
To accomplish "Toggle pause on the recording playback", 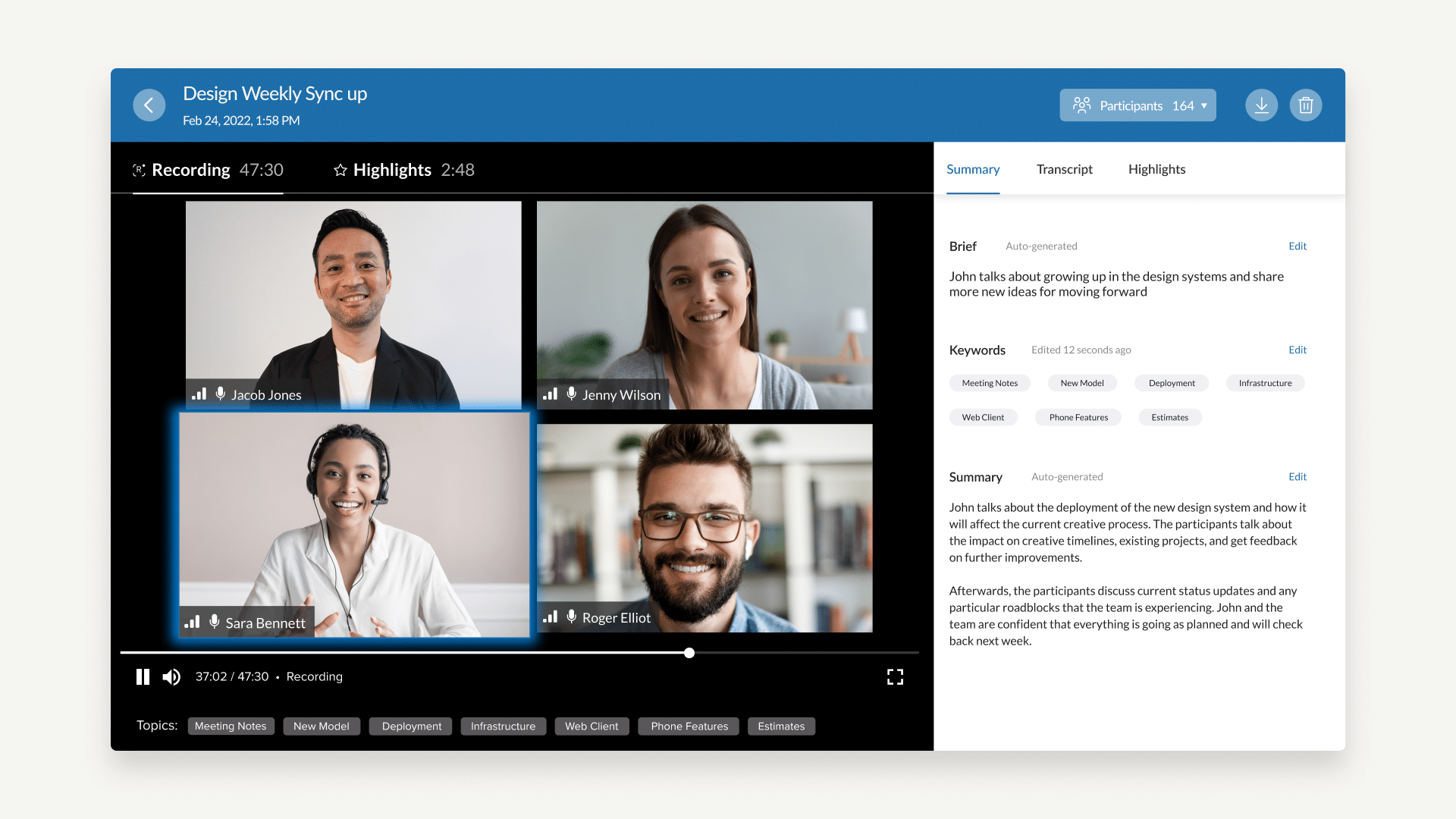I will tap(144, 676).
